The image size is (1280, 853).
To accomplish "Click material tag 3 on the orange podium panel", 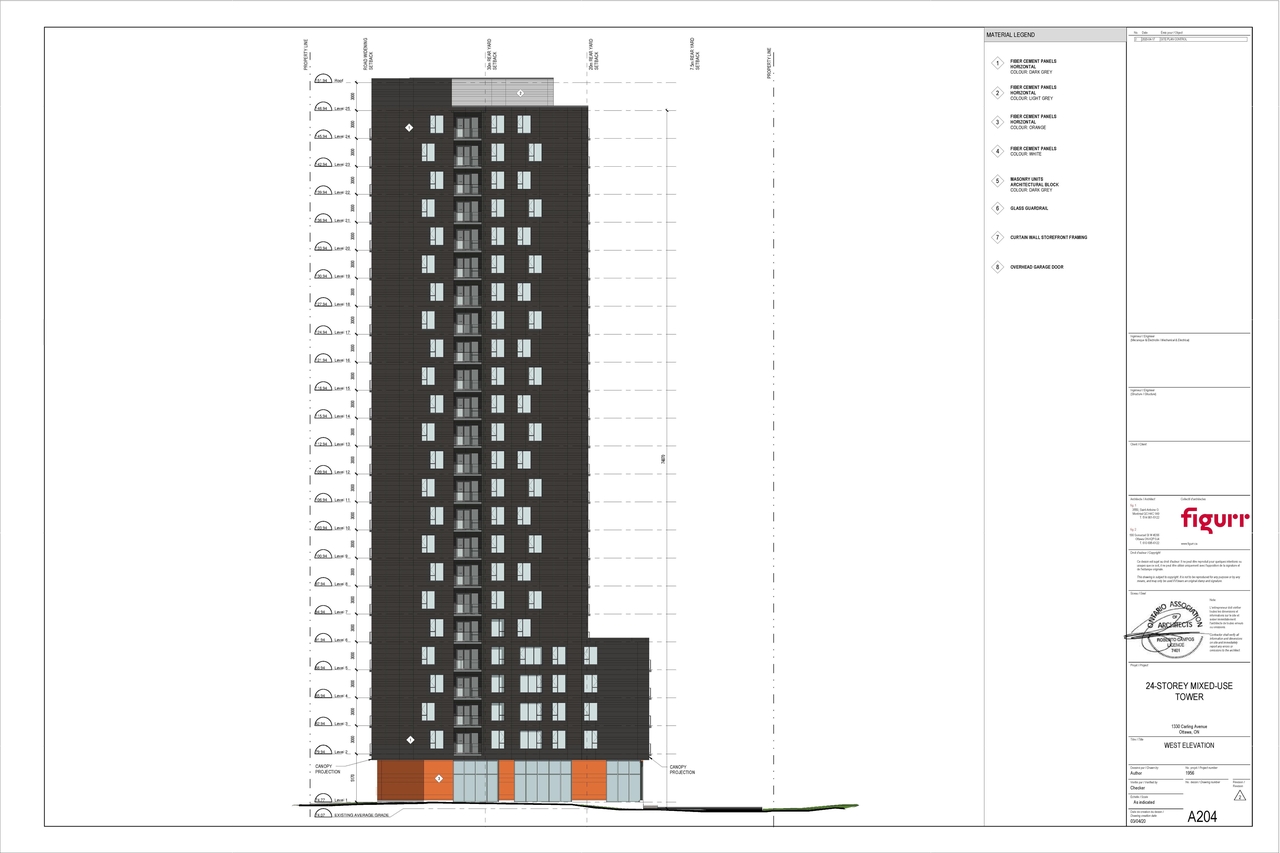I will coord(438,777).
